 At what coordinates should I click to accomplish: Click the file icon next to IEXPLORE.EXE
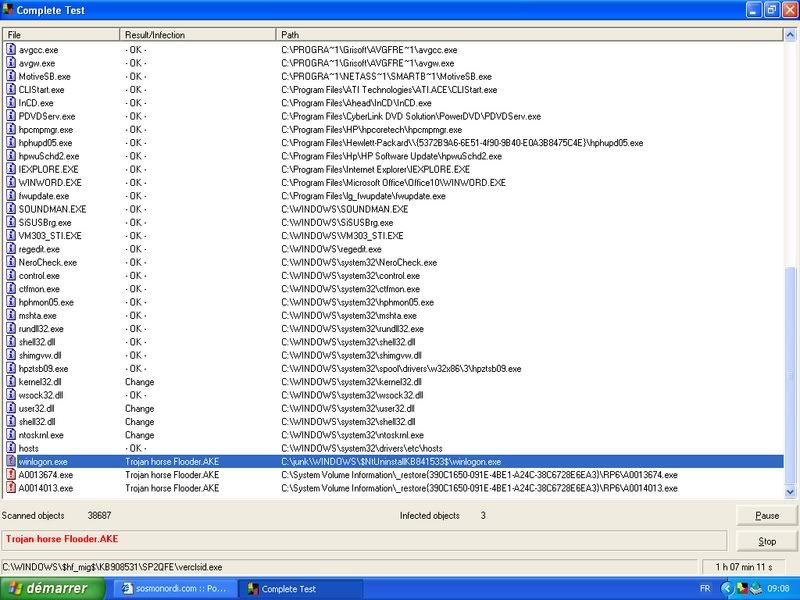pyautogui.click(x=11, y=169)
